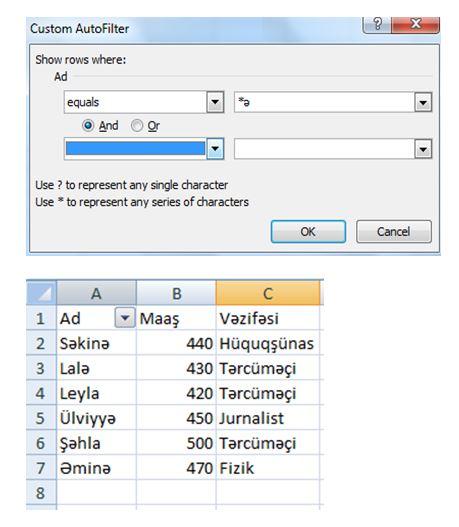Click the OK button
Image resolution: width=459 pixels, height=527 pixels.
pos(308,232)
